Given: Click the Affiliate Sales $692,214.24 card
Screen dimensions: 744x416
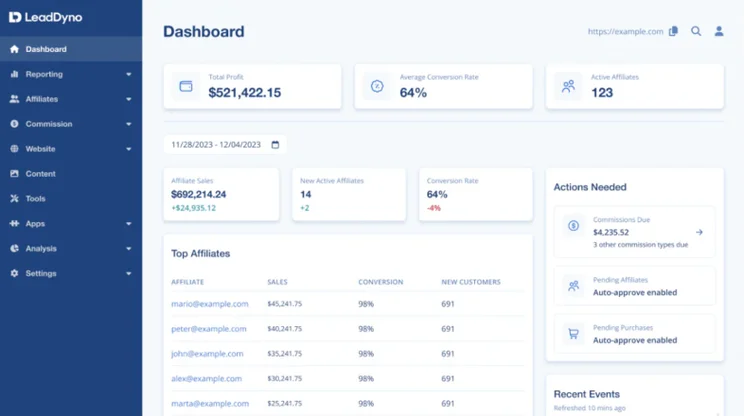Looking at the screenshot, I should [221, 194].
